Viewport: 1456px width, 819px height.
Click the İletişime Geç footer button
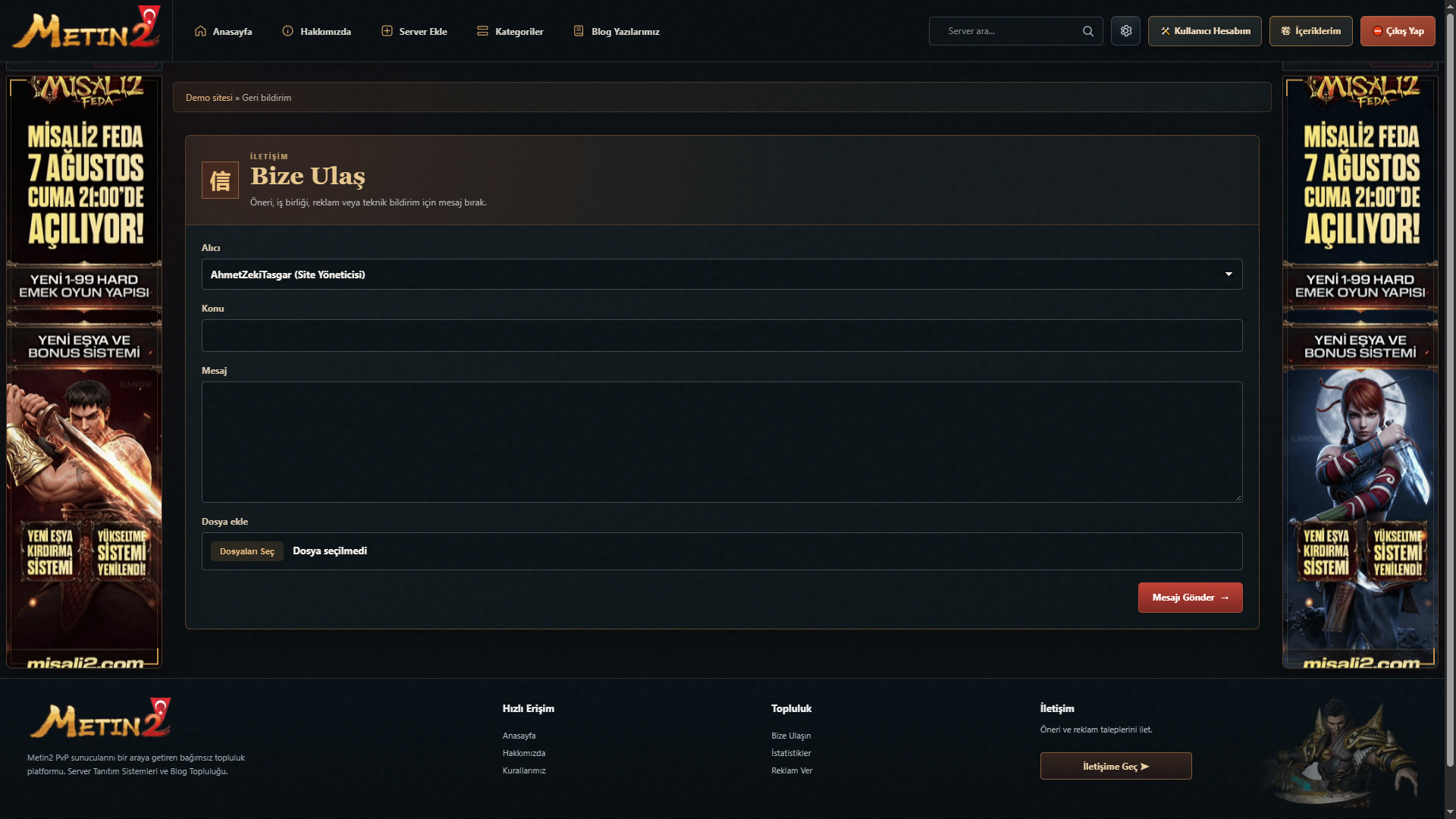coord(1116,766)
